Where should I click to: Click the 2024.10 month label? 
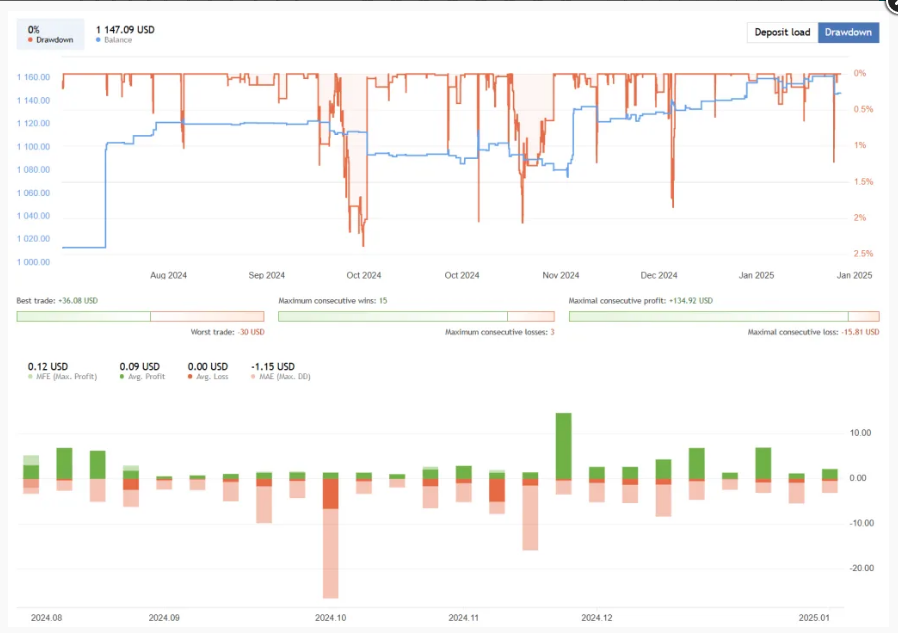pyautogui.click(x=330, y=618)
